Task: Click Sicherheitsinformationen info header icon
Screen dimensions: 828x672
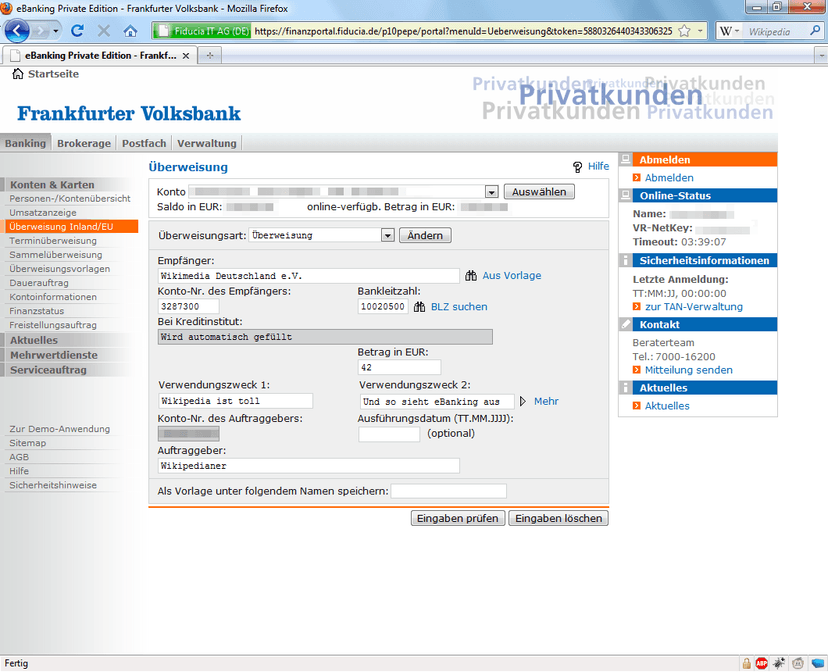Action: coord(626,260)
